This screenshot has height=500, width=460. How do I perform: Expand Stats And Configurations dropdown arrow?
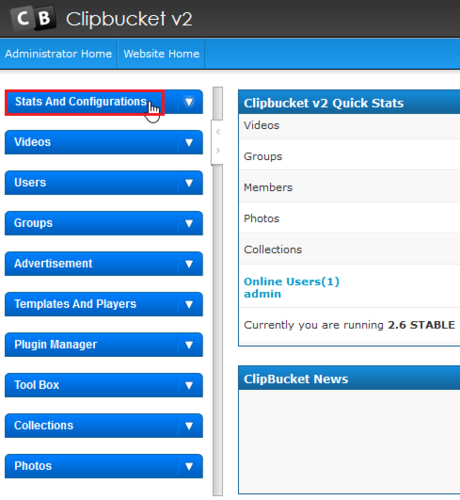(x=189, y=102)
